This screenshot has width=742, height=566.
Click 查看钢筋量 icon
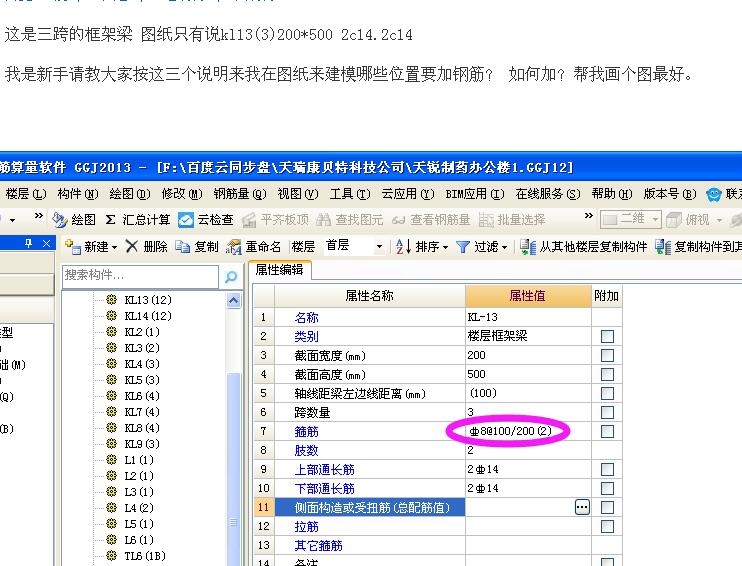coord(398,220)
